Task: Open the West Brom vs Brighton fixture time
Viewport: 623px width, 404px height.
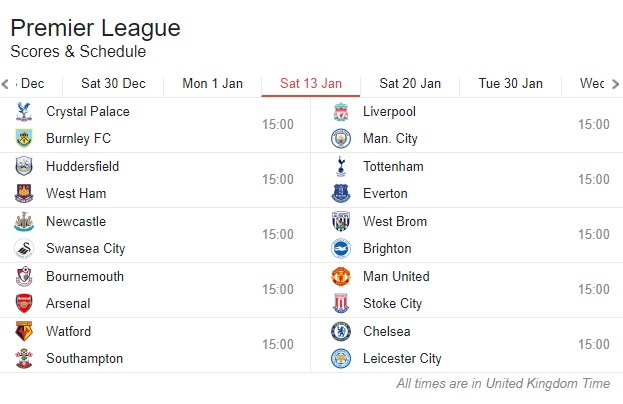Action: [x=594, y=234]
